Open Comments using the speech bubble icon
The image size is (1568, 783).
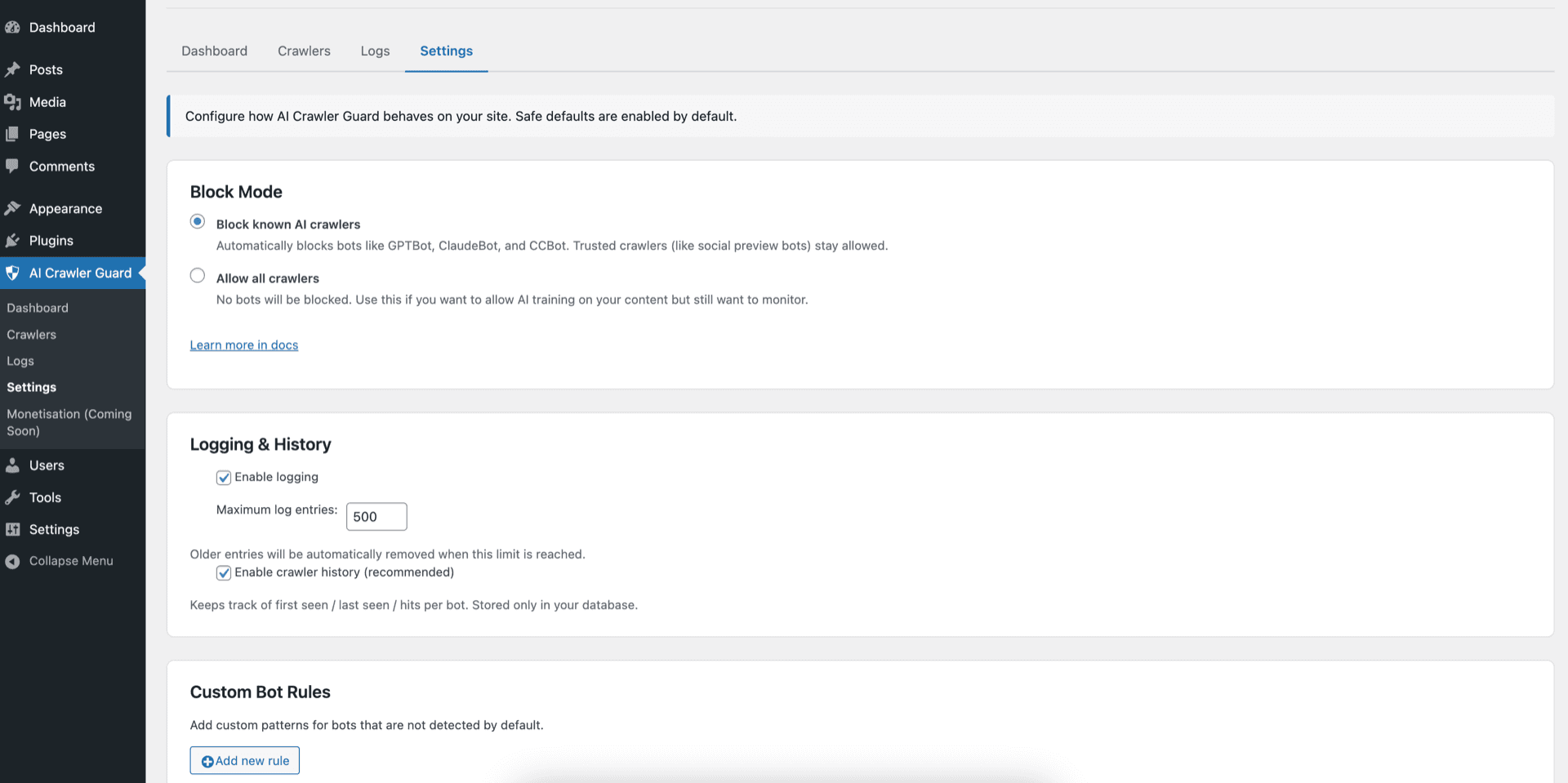pos(13,166)
